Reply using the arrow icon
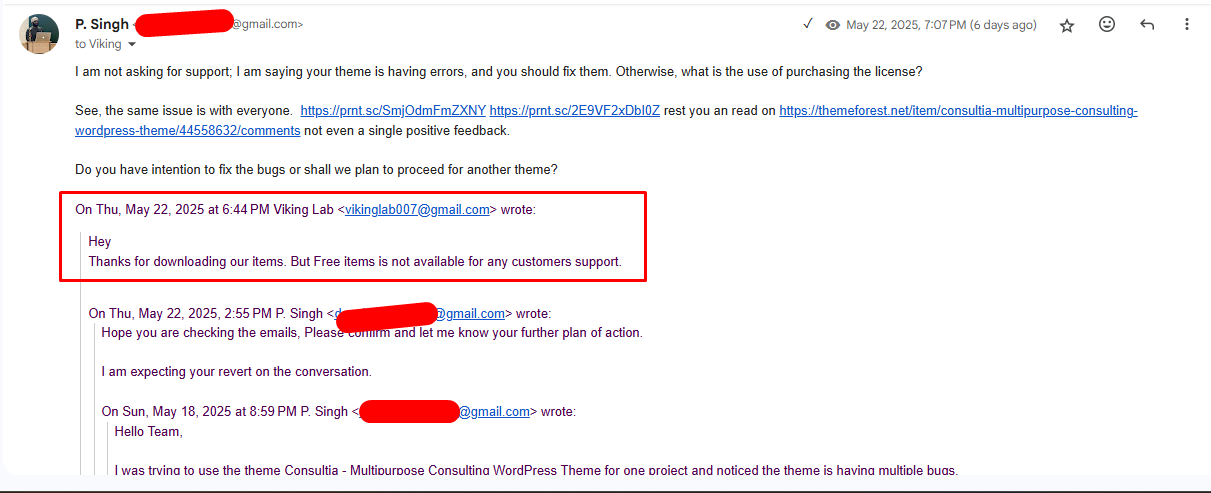This screenshot has width=1211, height=493. click(x=1147, y=25)
